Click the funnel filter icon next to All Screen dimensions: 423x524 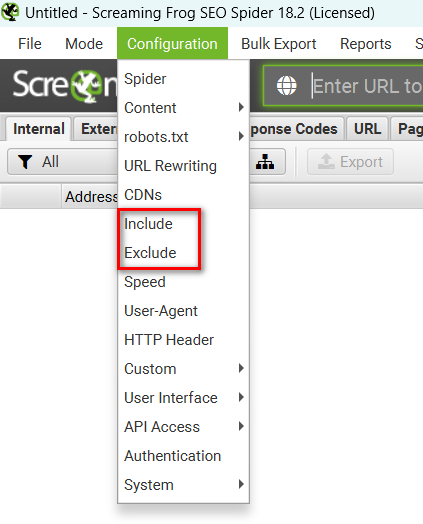[x=25, y=162]
